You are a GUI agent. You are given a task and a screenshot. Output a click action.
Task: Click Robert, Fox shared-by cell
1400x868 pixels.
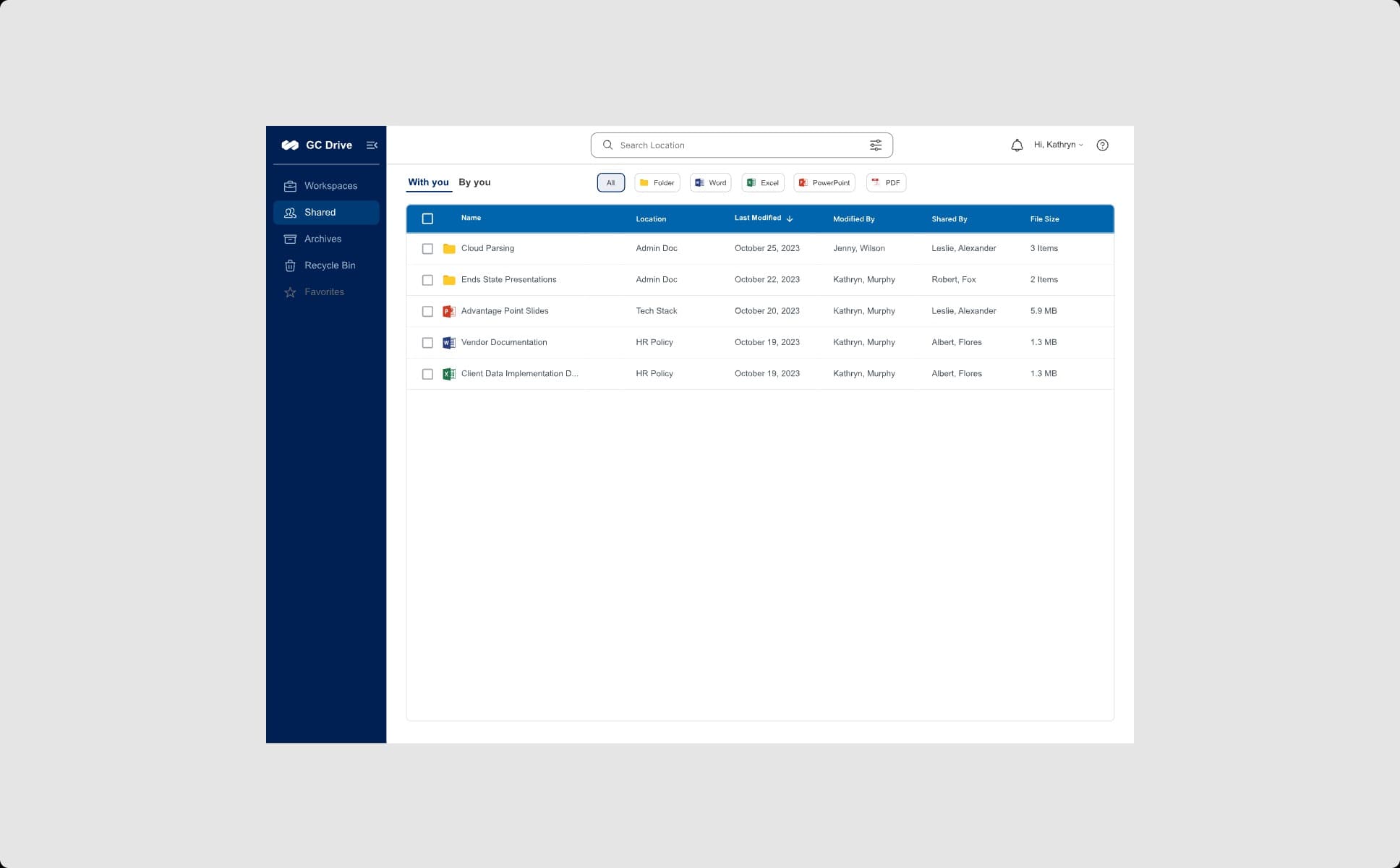(x=953, y=279)
